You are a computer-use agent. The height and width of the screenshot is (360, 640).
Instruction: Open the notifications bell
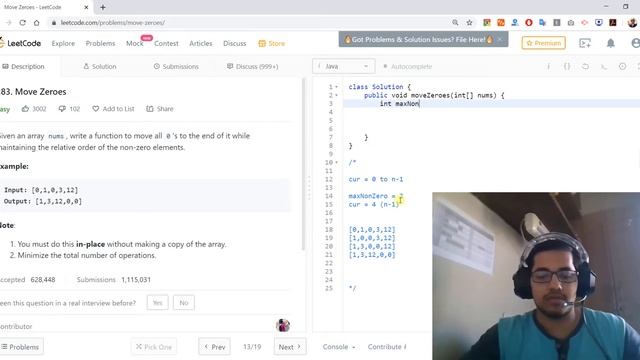coord(611,43)
